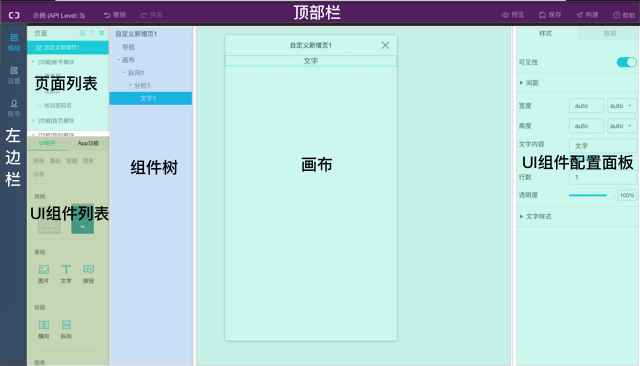
Task: Open the 编辑 section in the left sidebar
Action: click(x=14, y=42)
